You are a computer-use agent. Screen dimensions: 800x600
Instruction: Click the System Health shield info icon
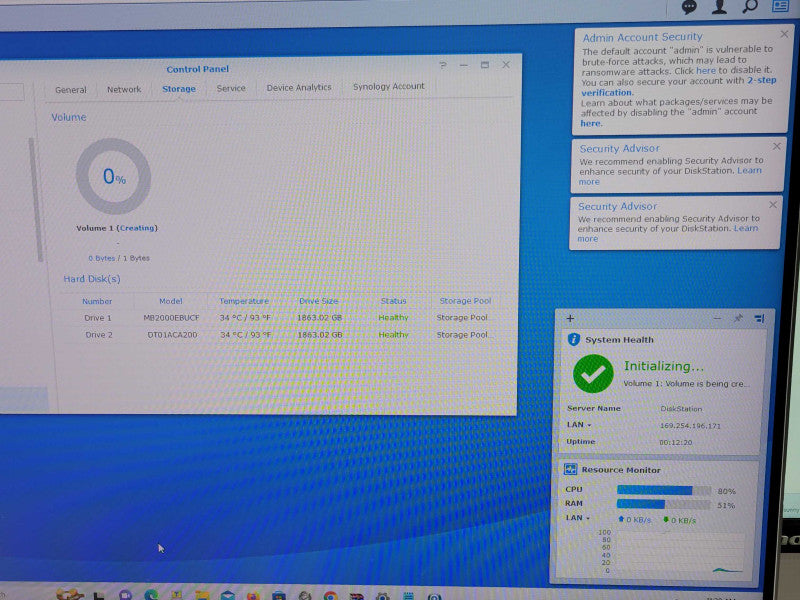tap(573, 339)
